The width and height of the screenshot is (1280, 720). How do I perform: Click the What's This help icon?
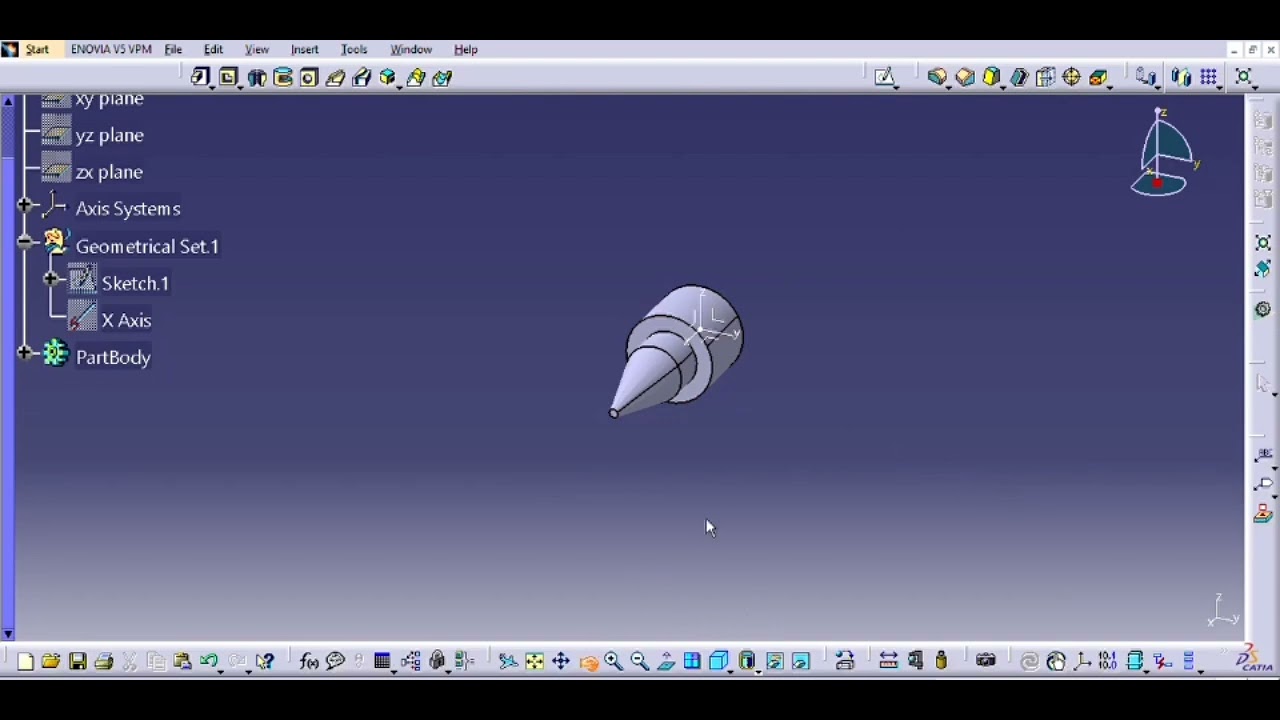(x=265, y=661)
